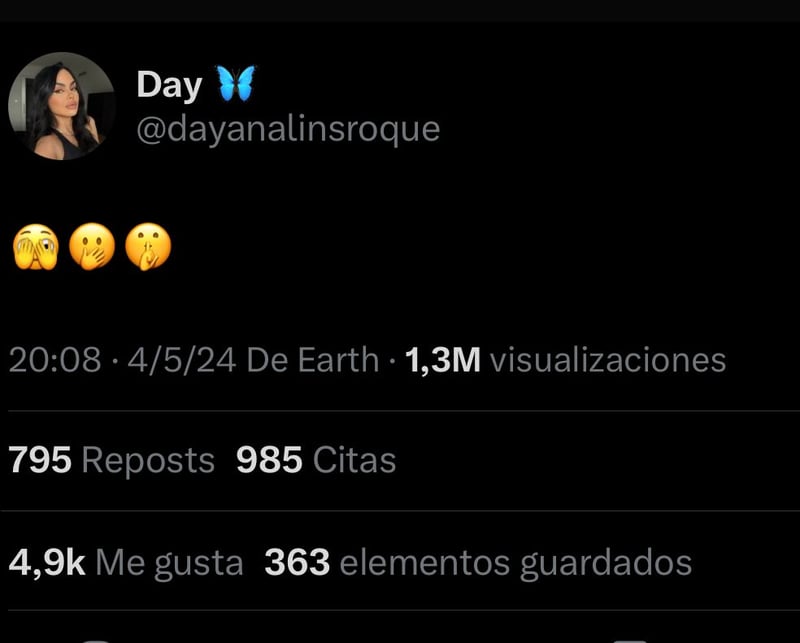Click the display name Day
The width and height of the screenshot is (800, 643).
(169, 85)
